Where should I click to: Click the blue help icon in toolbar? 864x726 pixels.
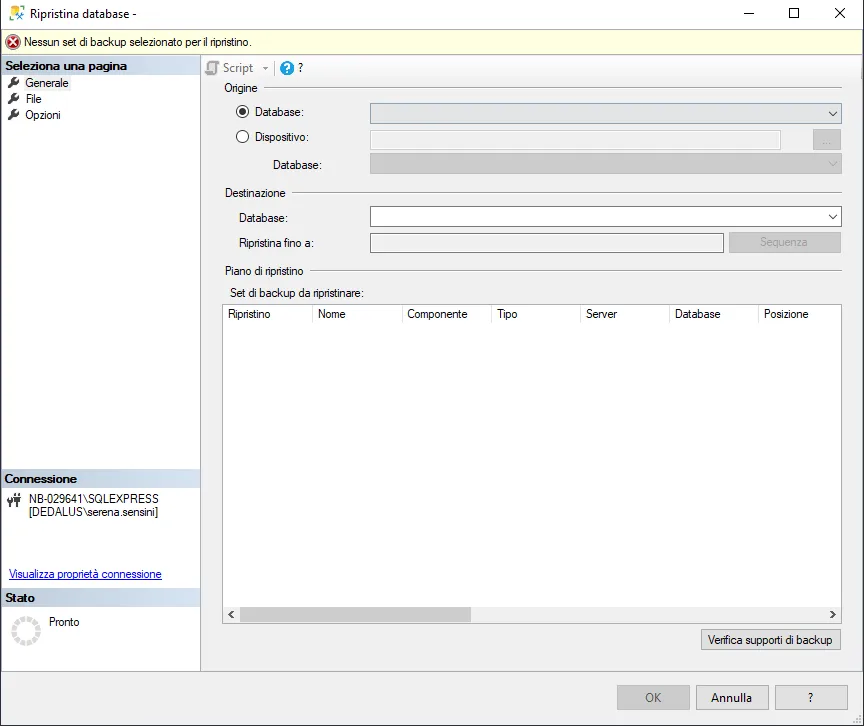(x=287, y=68)
